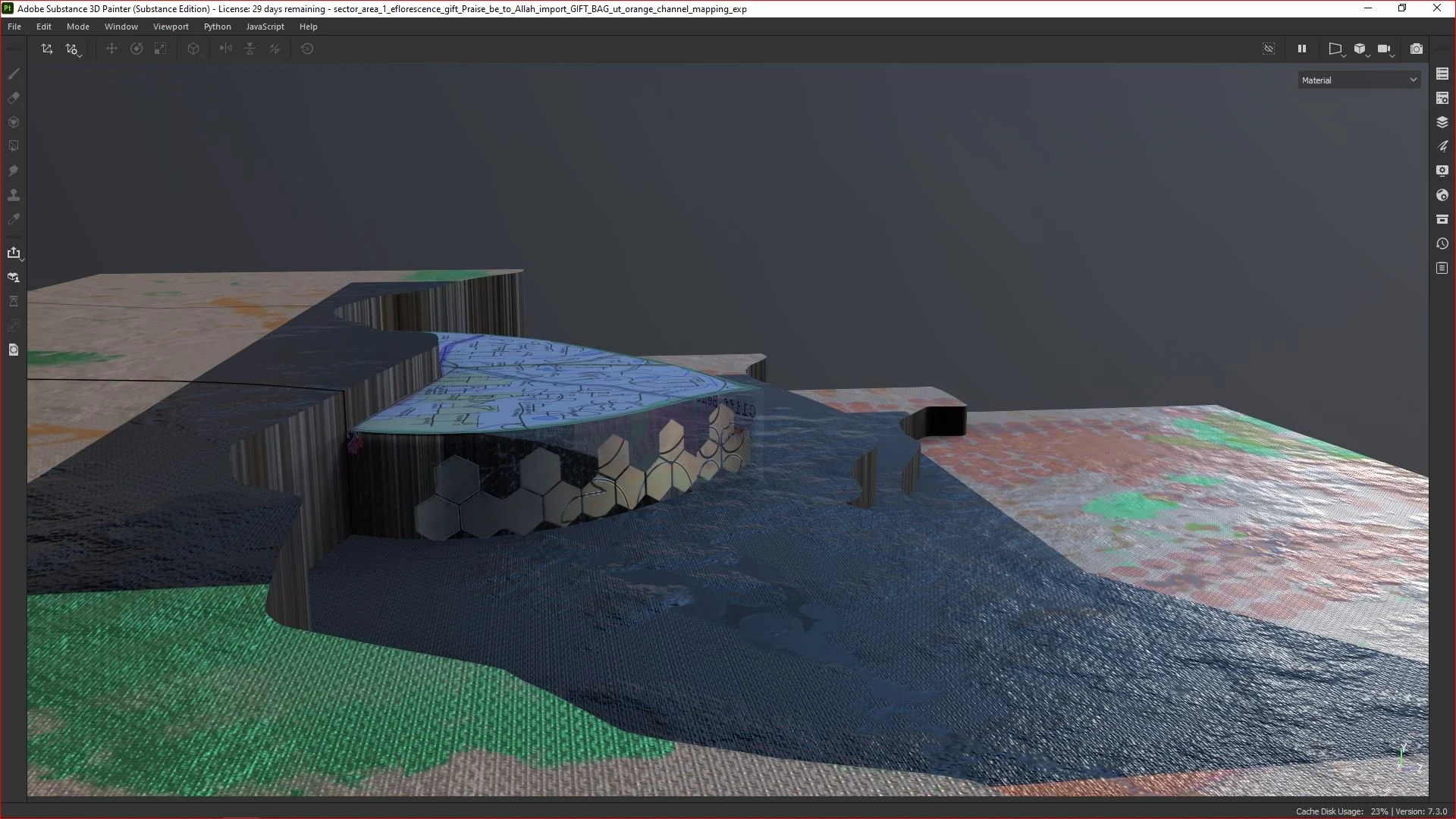Open the Python menu
This screenshot has height=819, width=1456.
(217, 27)
